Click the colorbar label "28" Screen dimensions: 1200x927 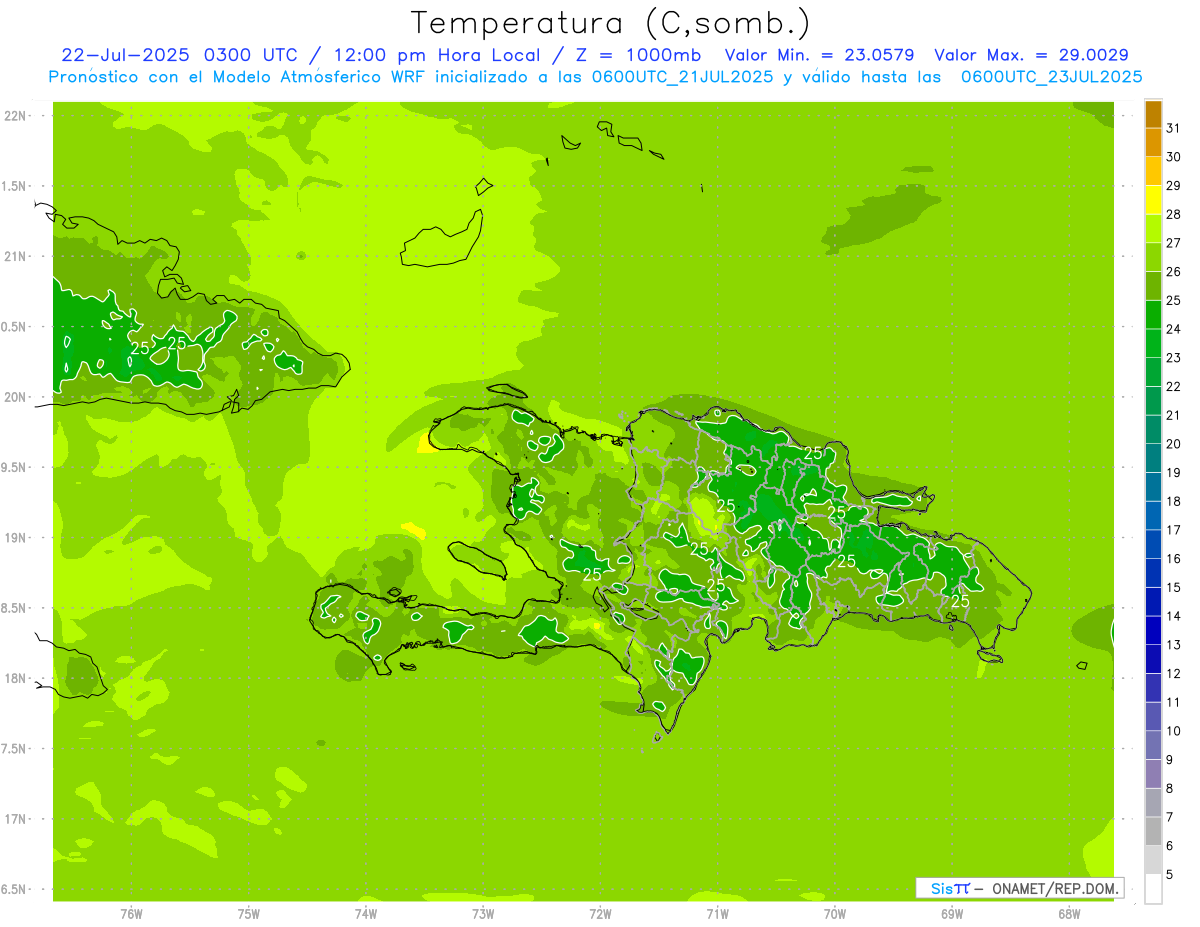[1174, 214]
